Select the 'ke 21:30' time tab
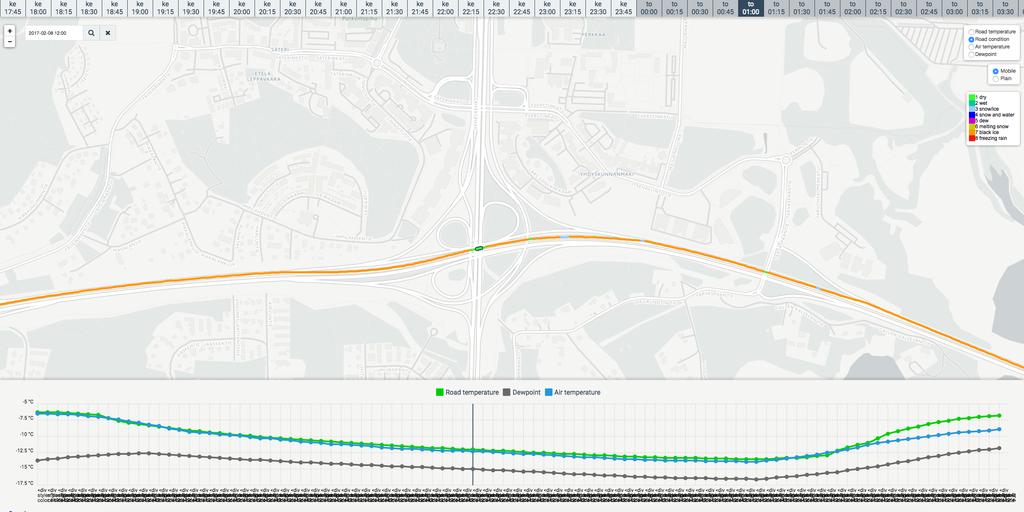 pyautogui.click(x=394, y=8)
